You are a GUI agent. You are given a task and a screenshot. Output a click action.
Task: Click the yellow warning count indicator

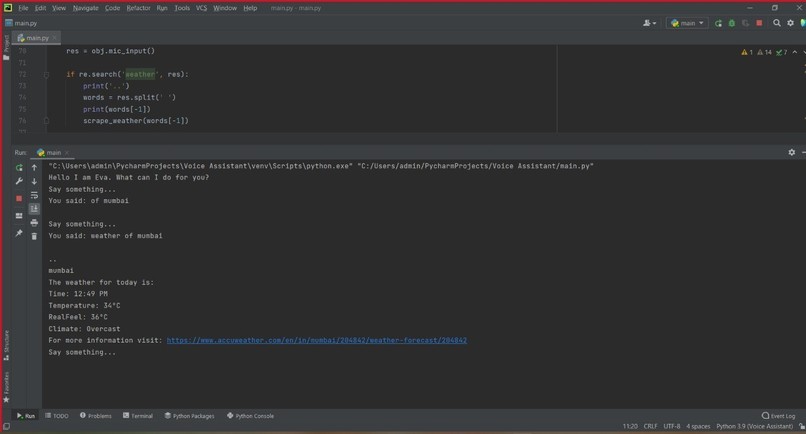[x=747, y=52]
